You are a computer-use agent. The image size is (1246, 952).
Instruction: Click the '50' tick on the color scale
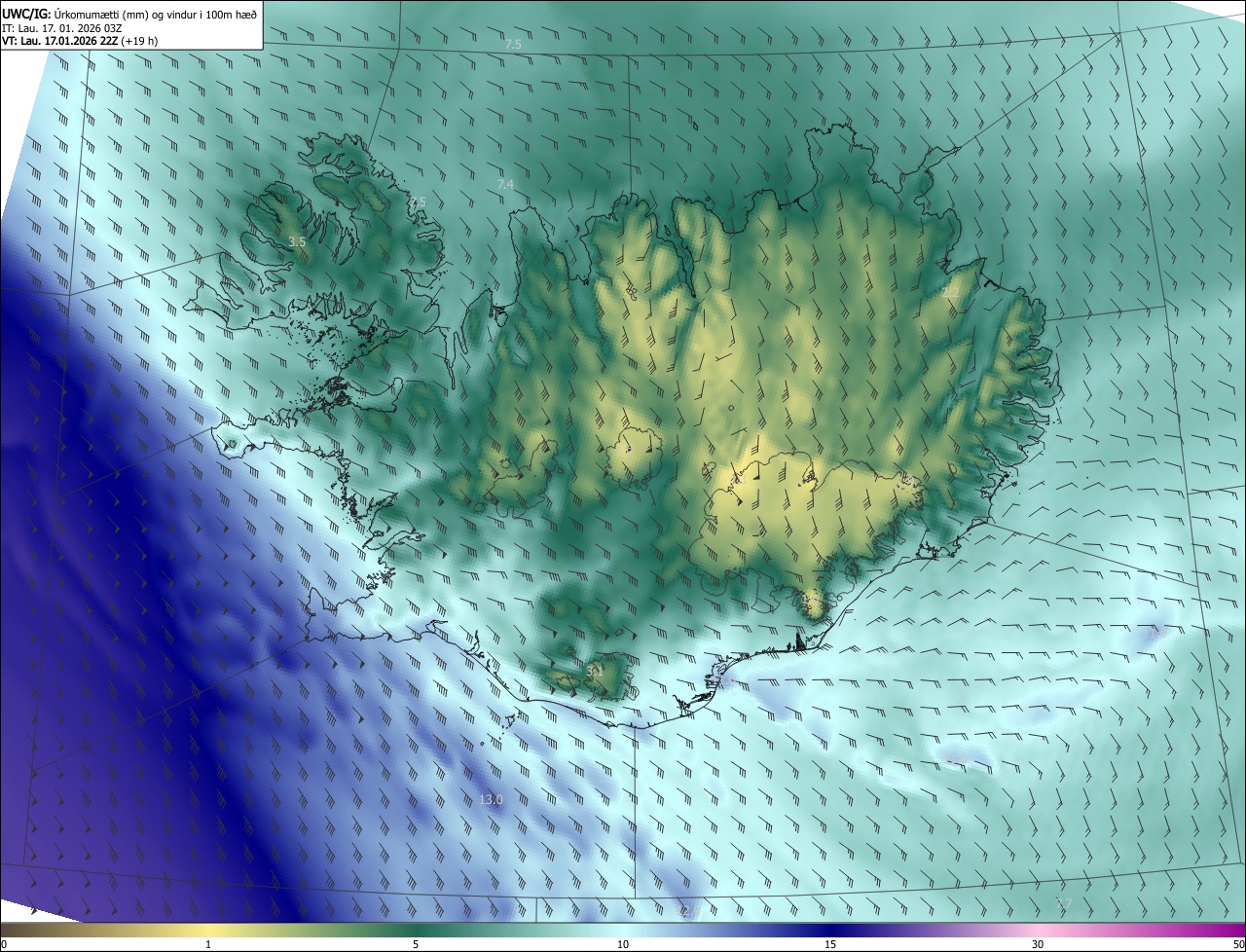pyautogui.click(x=1238, y=945)
